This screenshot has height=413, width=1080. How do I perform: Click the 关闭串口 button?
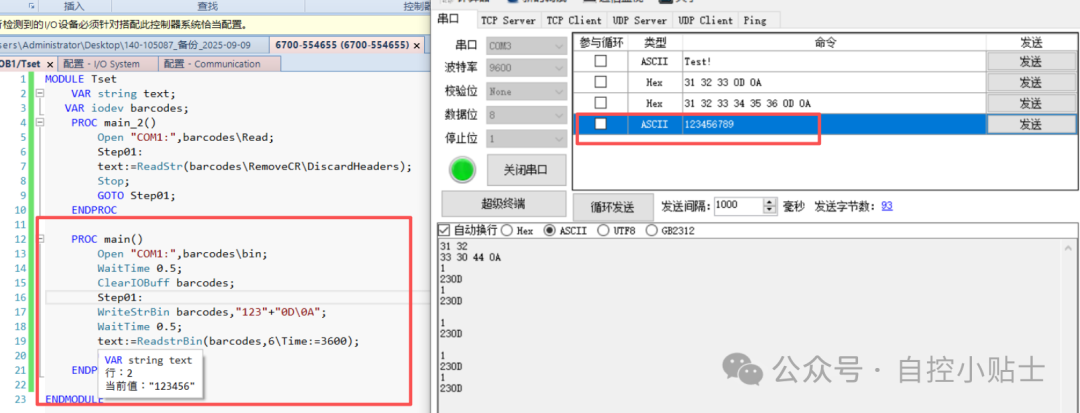[527, 170]
